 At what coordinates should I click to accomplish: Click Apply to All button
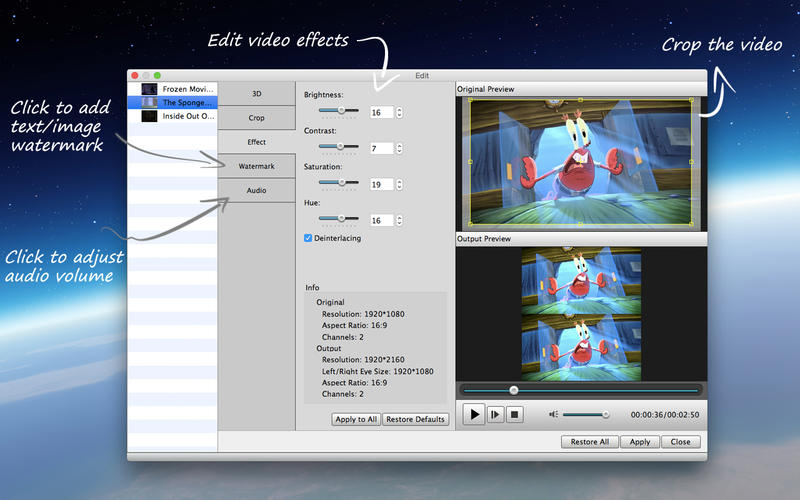point(356,419)
